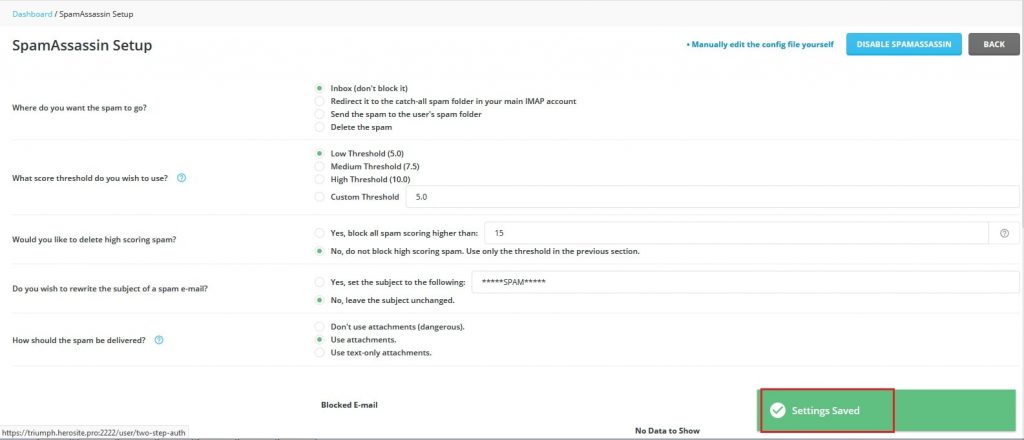Image resolution: width=1024 pixels, height=440 pixels.
Task: Enable the Custom Threshold option
Action: point(320,197)
